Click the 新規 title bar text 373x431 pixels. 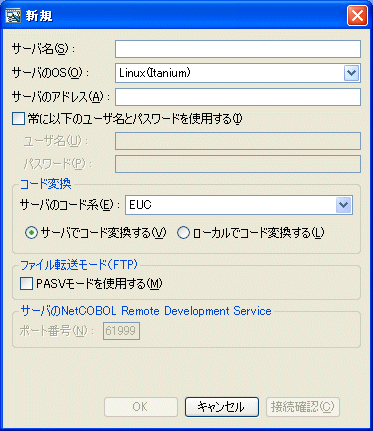(x=39, y=16)
